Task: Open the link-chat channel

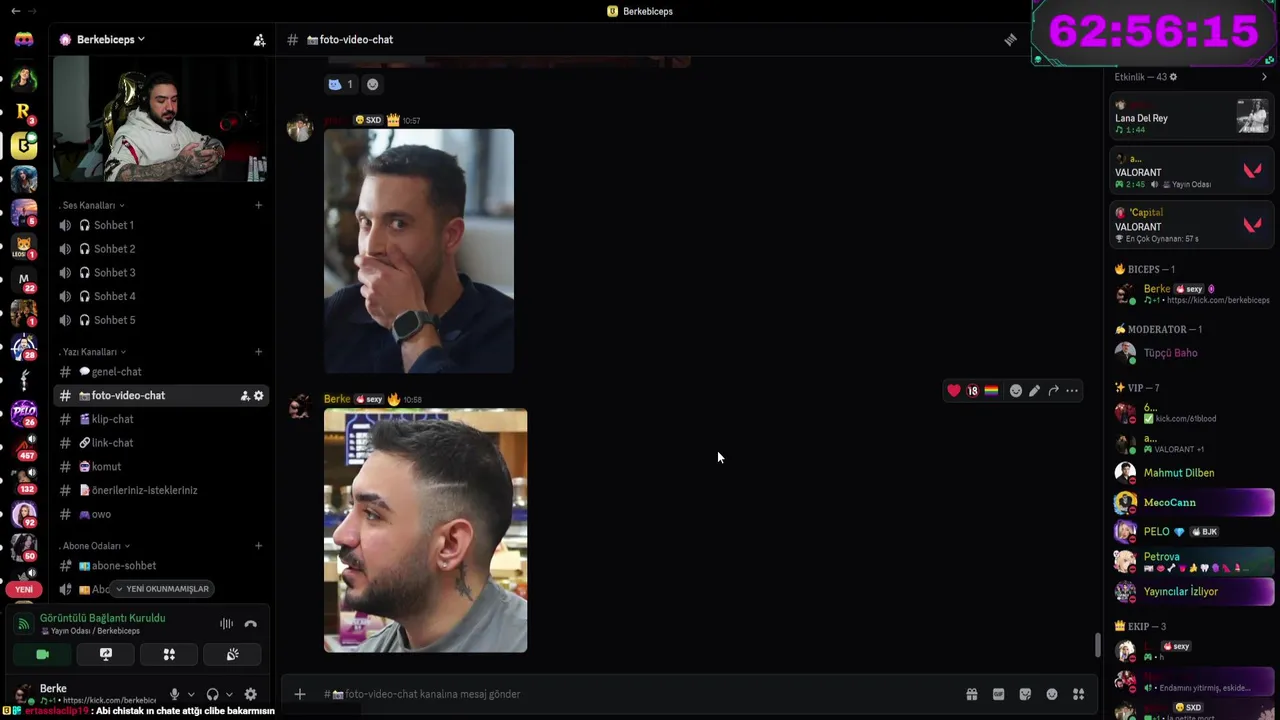Action: (x=160, y=443)
